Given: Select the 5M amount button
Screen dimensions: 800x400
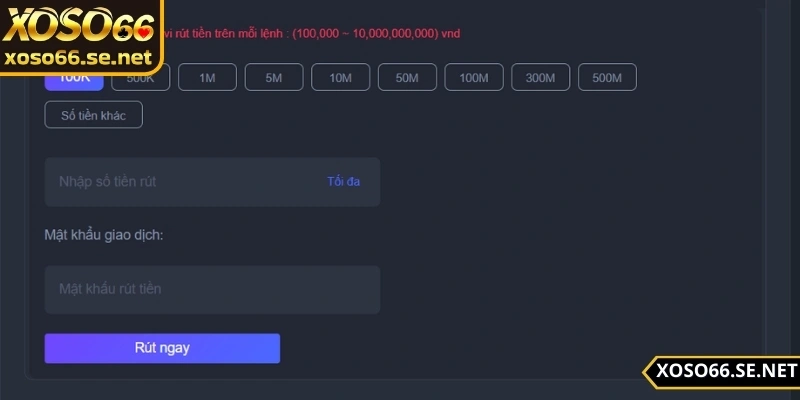Looking at the screenshot, I should click(274, 78).
